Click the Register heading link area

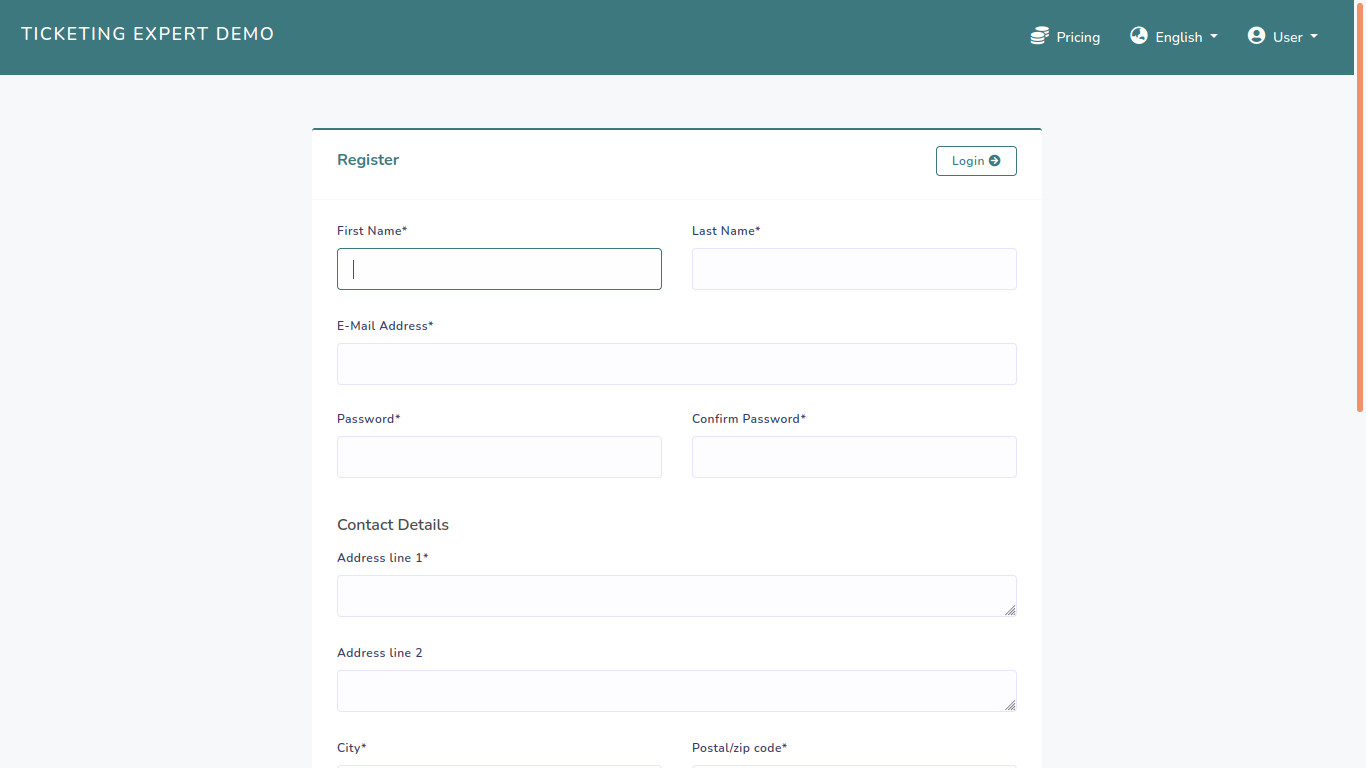(368, 159)
